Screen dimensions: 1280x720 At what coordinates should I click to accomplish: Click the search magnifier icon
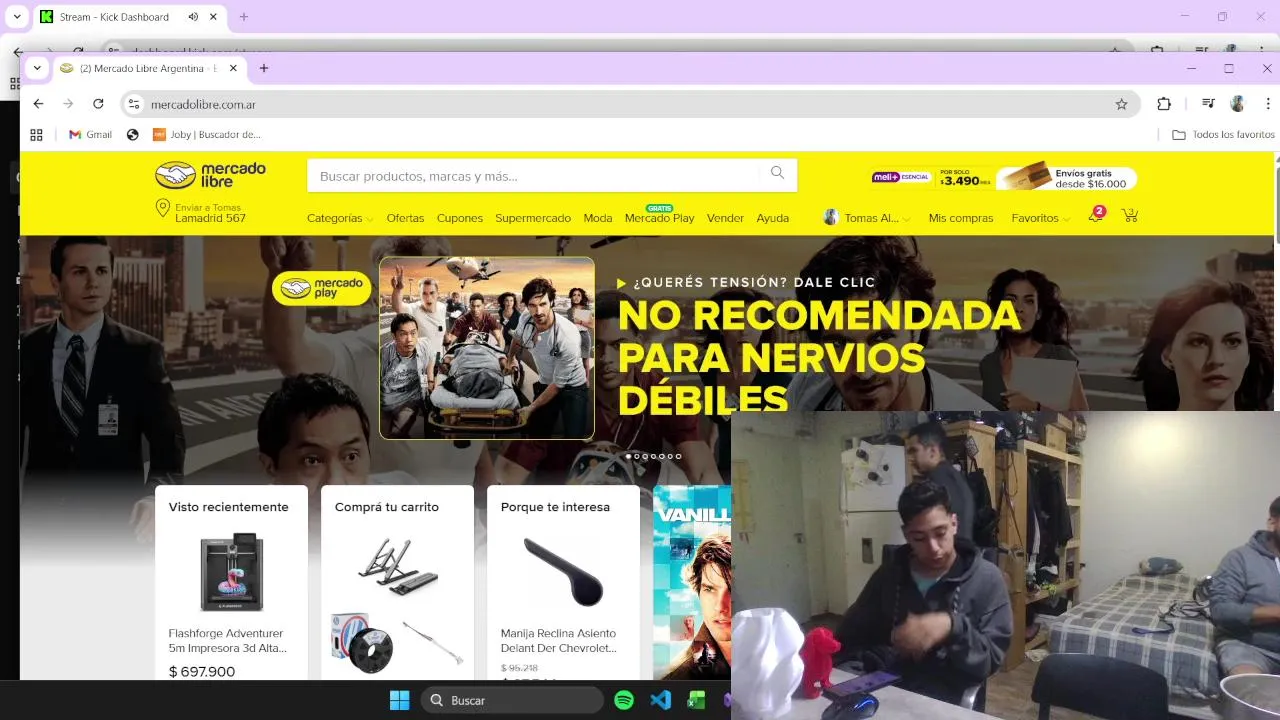click(777, 173)
